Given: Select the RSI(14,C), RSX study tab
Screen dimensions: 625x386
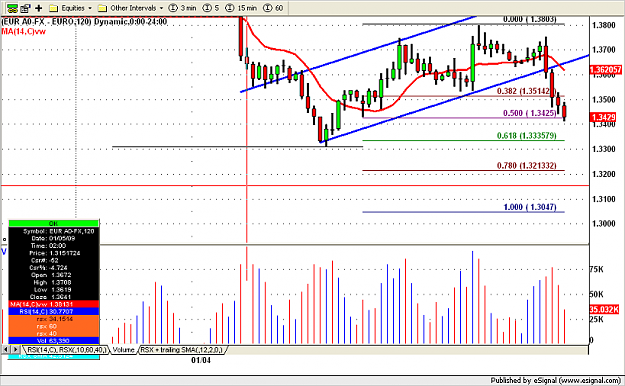Looking at the screenshot, I should click(x=66, y=350).
